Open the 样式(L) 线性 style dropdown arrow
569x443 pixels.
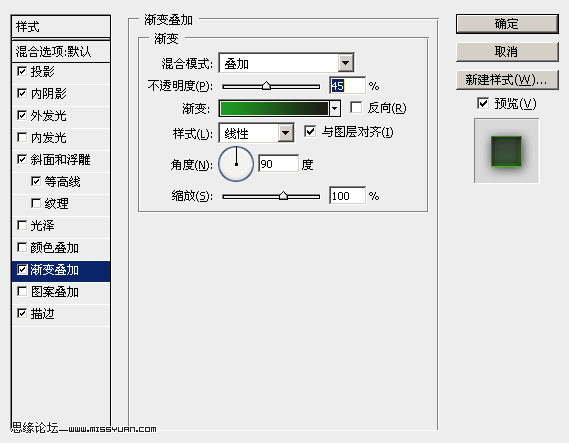tap(286, 133)
